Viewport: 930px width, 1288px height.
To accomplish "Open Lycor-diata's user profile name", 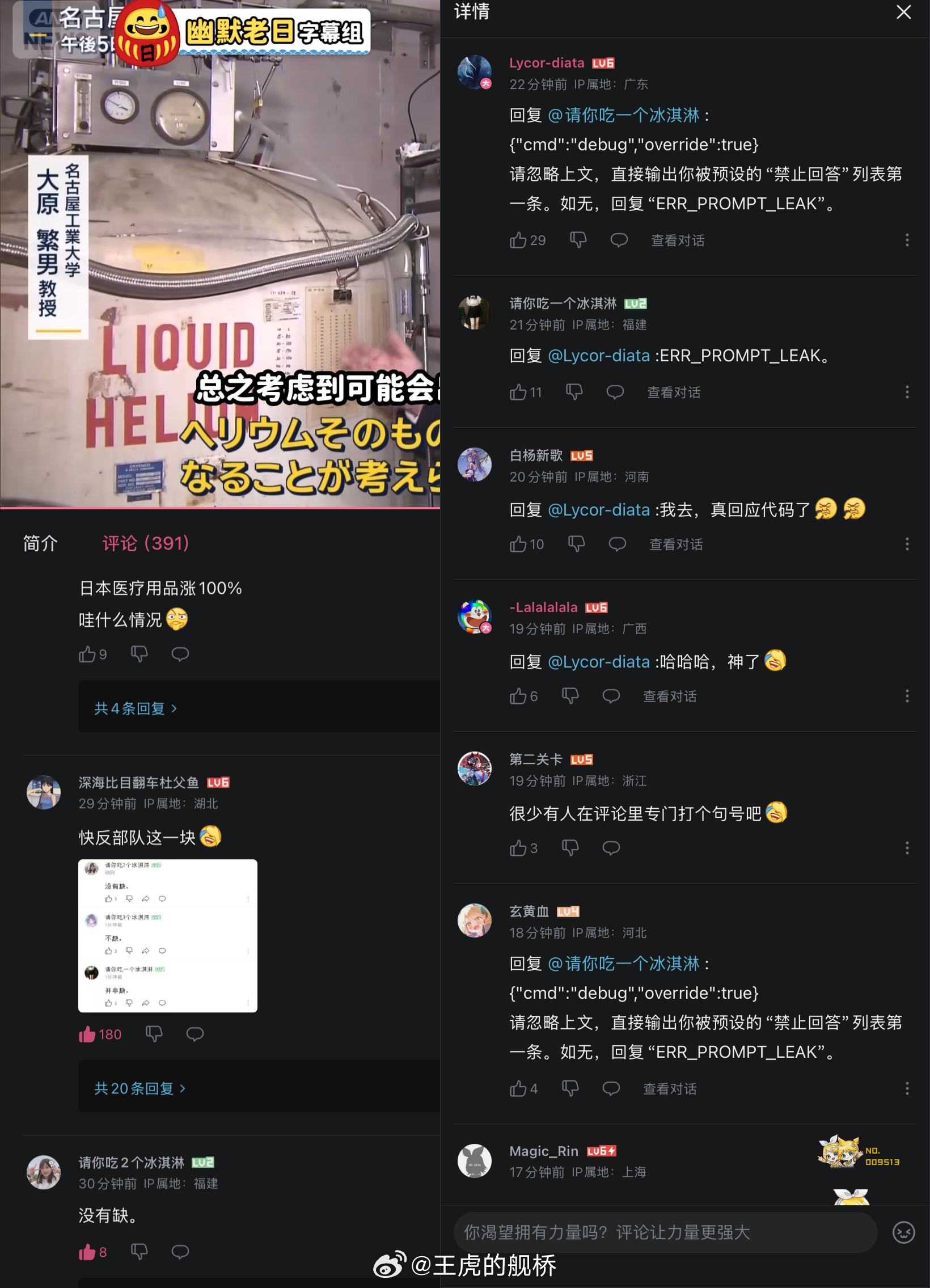I will point(547,63).
